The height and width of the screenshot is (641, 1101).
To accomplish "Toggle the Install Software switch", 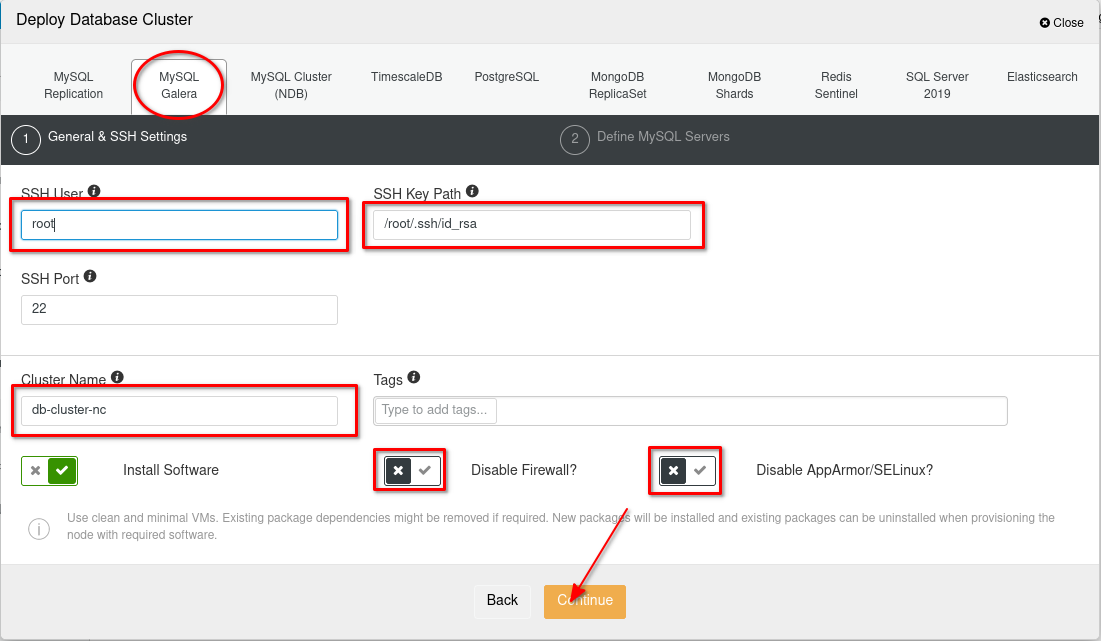I will point(49,470).
